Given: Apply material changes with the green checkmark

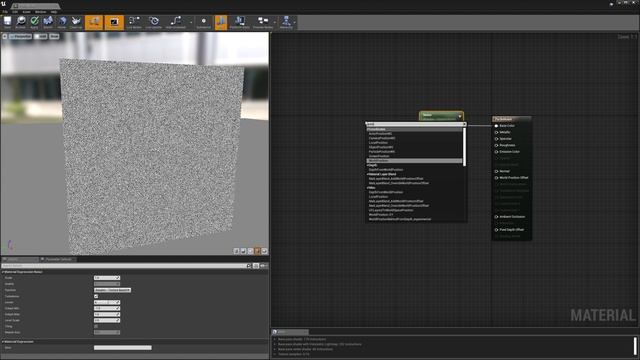Looking at the screenshot, I should (34, 22).
